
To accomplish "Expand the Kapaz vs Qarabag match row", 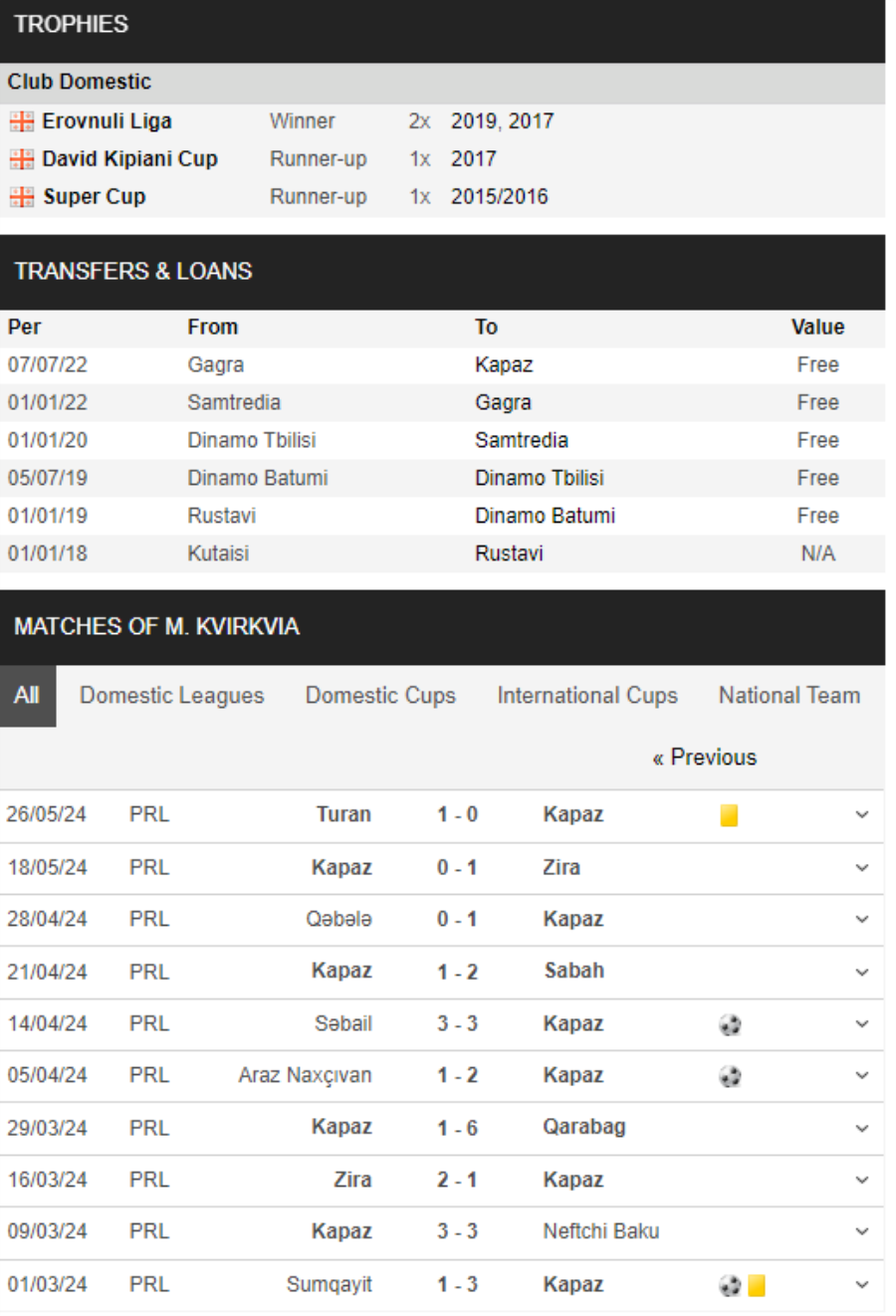I will [862, 1128].
